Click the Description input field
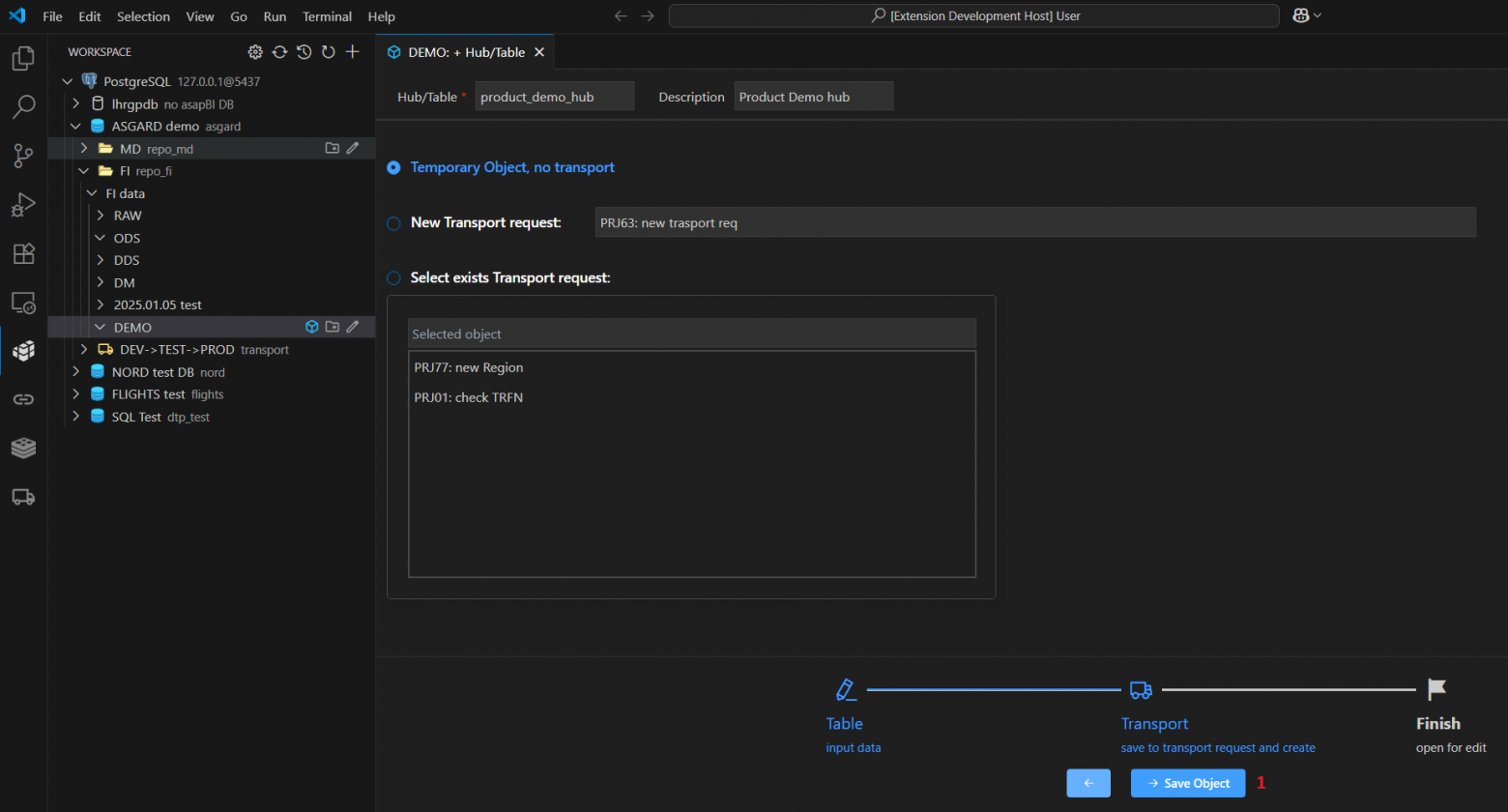The width and height of the screenshot is (1508, 812). click(813, 97)
